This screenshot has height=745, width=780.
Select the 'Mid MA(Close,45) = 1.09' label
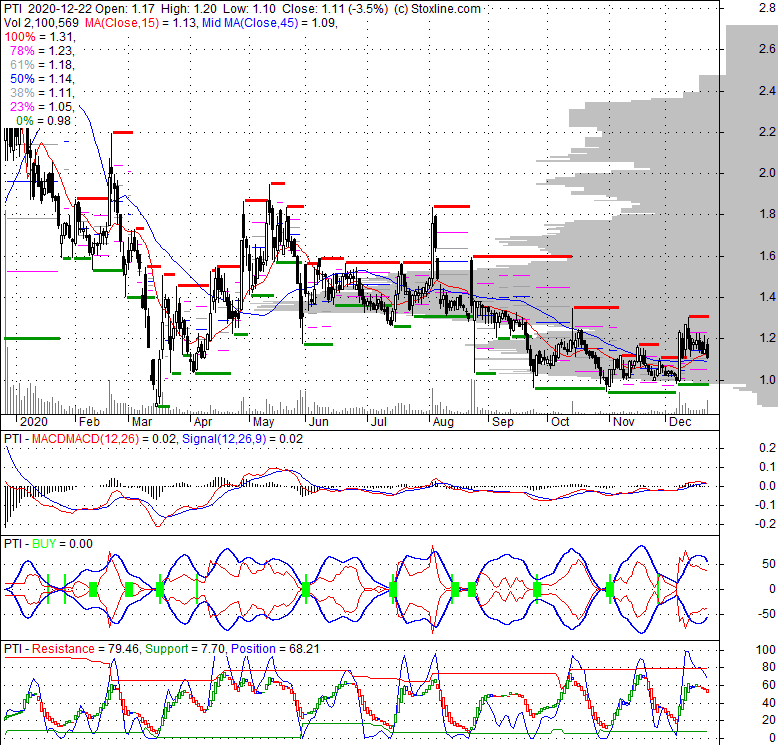click(270, 23)
